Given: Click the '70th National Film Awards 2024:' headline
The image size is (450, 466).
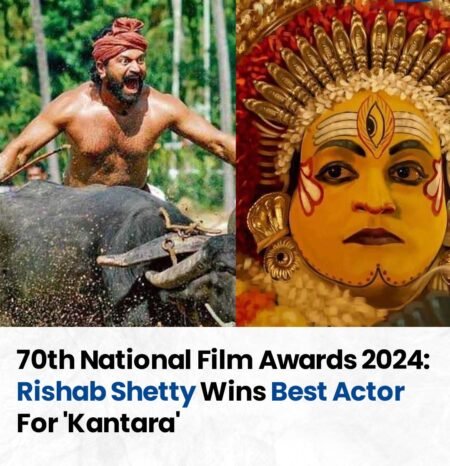Looking at the screenshot, I should (222, 359).
